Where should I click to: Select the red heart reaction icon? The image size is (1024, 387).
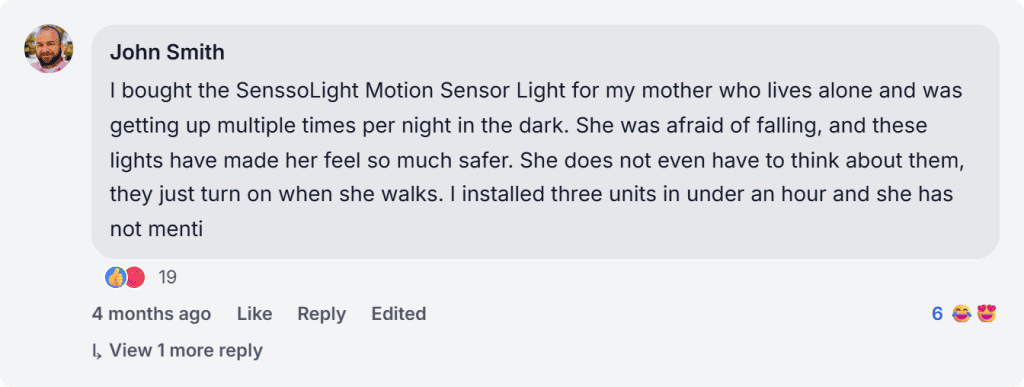(x=135, y=277)
